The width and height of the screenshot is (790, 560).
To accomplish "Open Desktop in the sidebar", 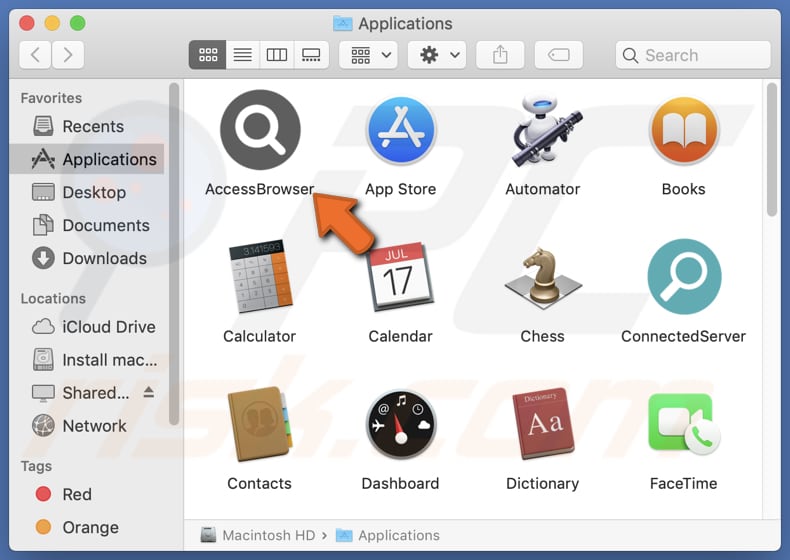I will pos(87,192).
